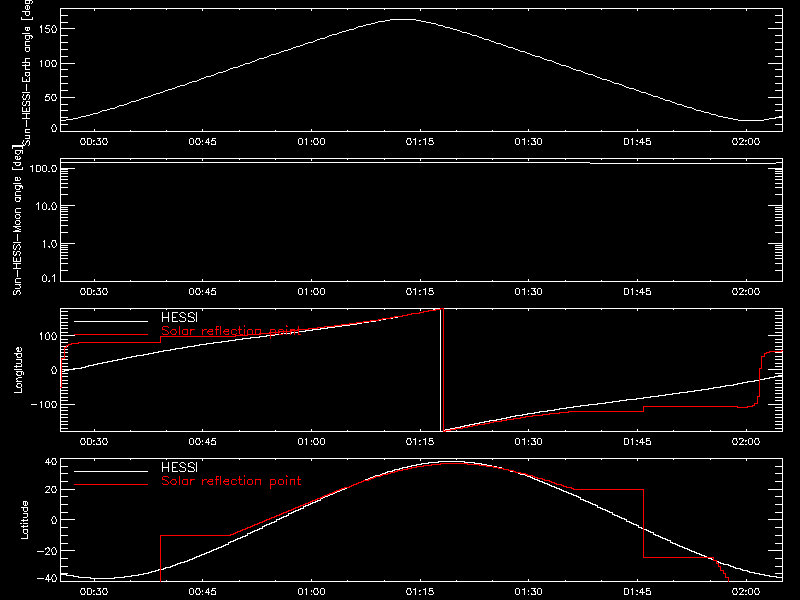Click the Longitude axis title
The width and height of the screenshot is (800, 600).
pos(18,370)
